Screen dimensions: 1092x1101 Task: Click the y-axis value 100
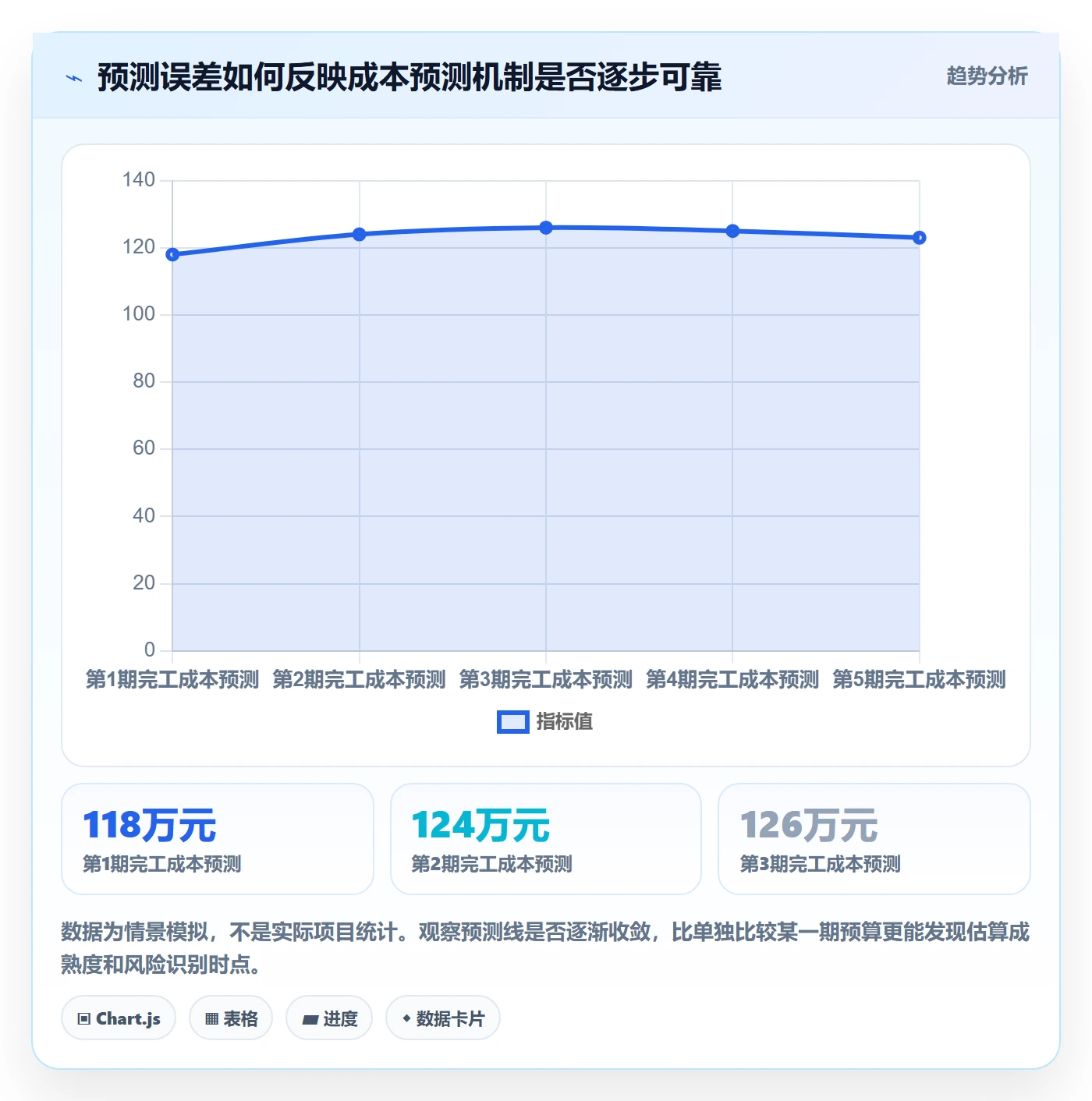(x=139, y=314)
